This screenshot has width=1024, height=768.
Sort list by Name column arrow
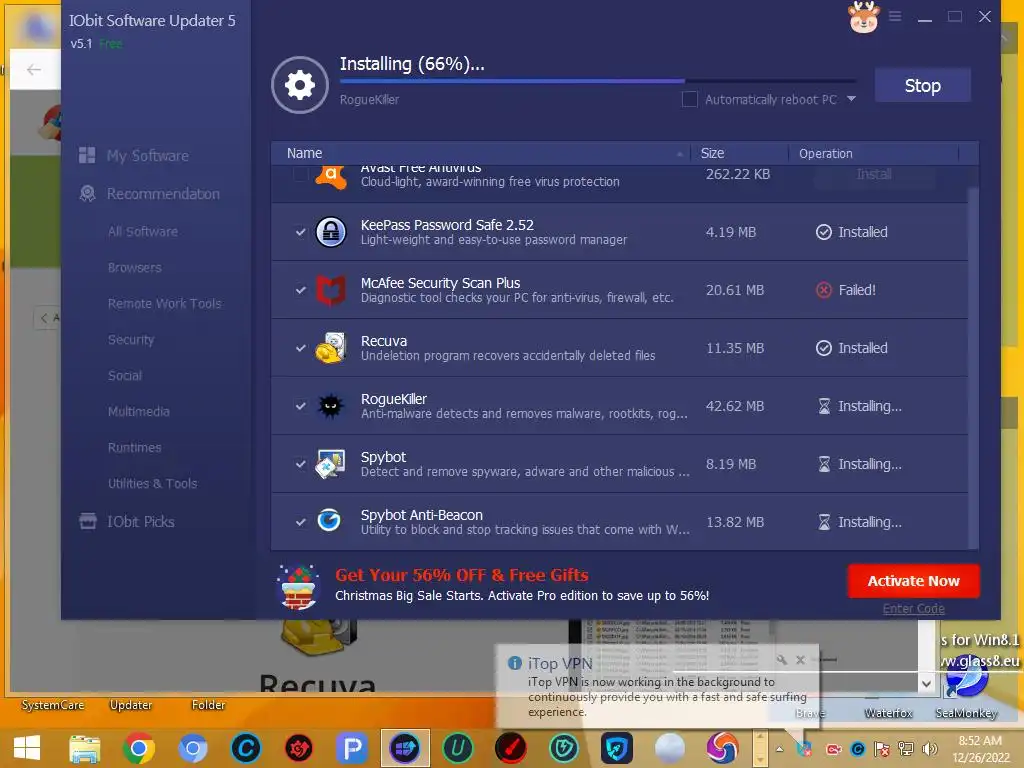tap(680, 153)
